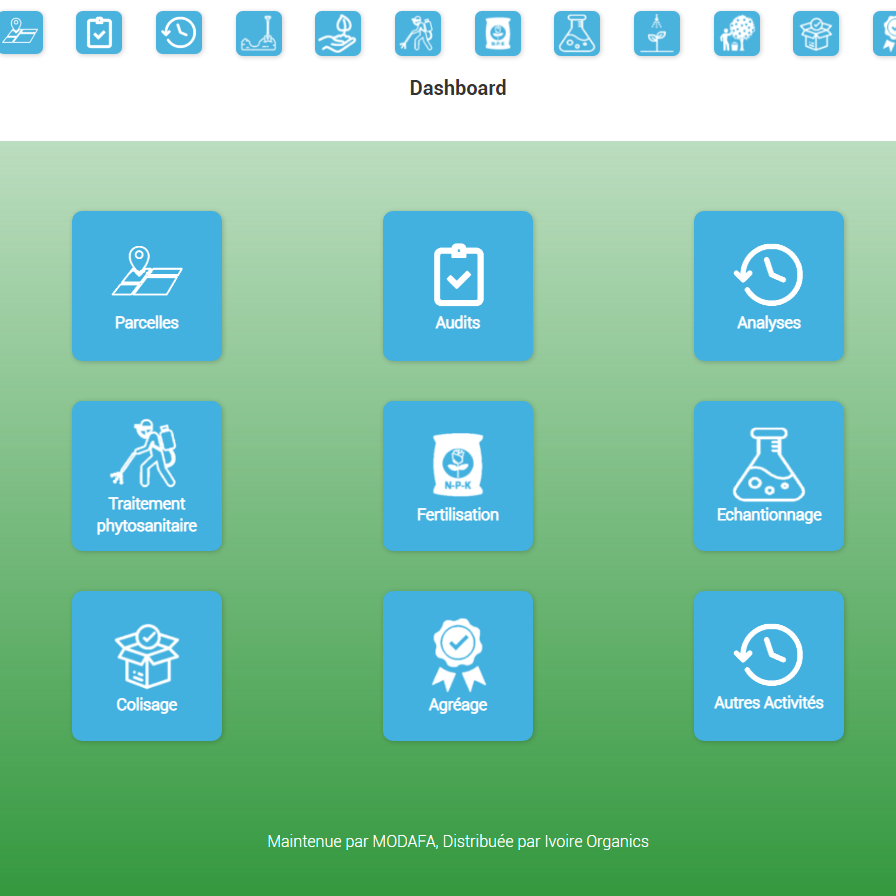Screen dimensions: 896x896
Task: Open the Audits dashboard tile
Action: click(458, 286)
